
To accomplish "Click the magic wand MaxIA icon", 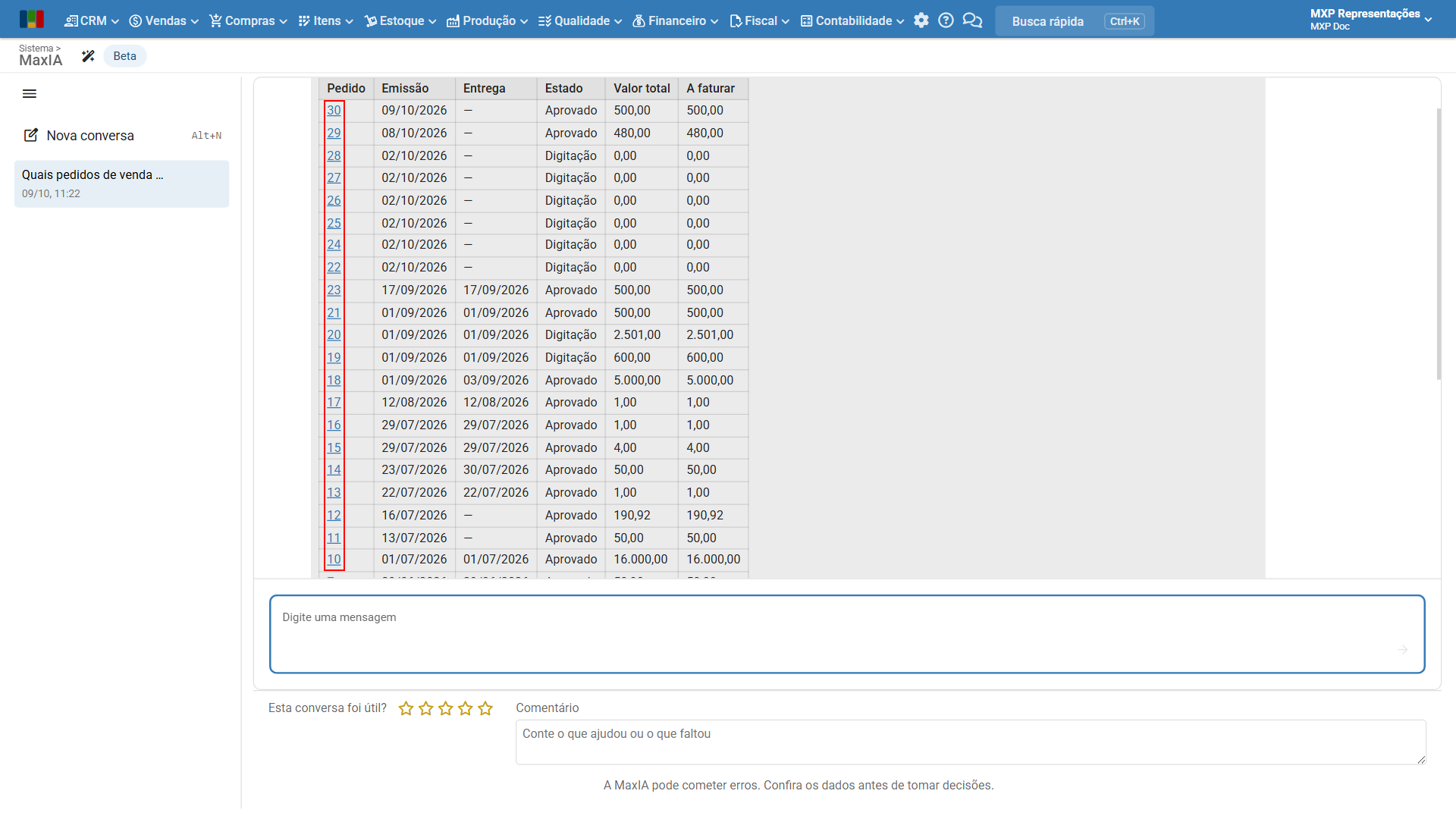I will coord(88,56).
